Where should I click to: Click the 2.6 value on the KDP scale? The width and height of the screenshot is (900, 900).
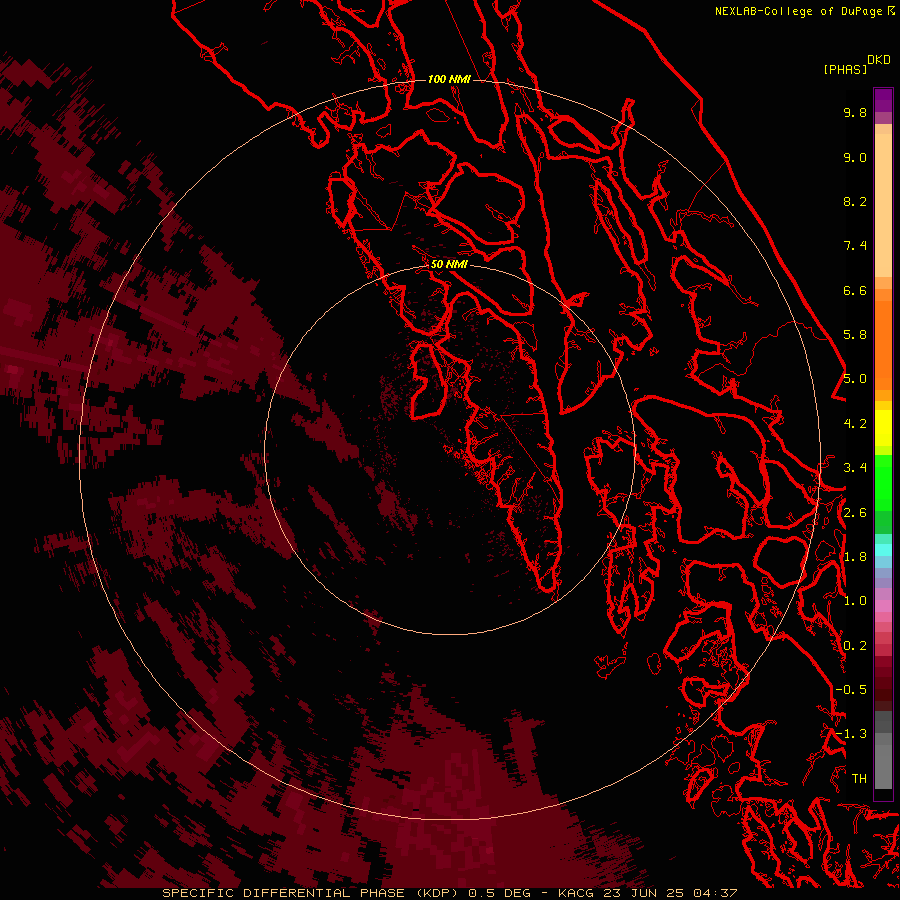[x=855, y=513]
